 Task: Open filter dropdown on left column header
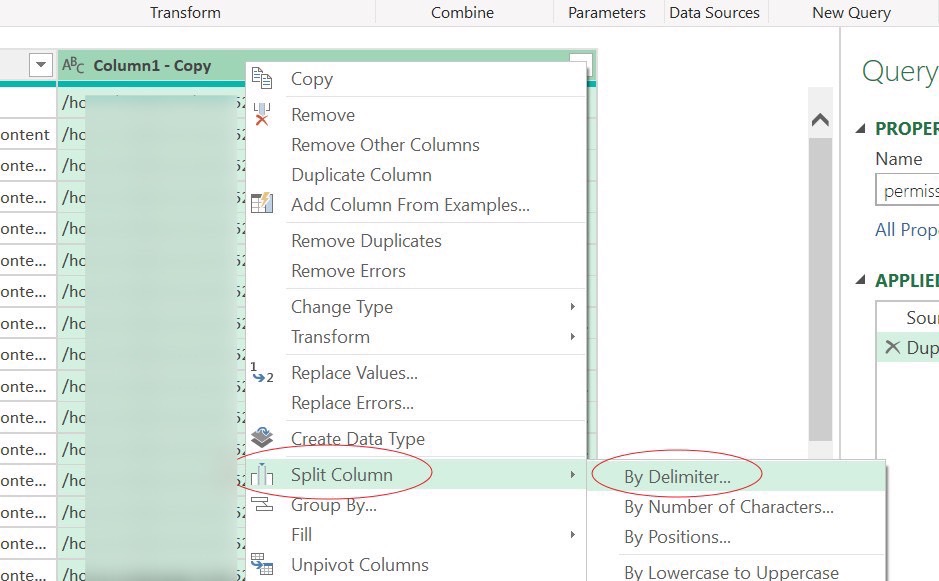pyautogui.click(x=41, y=66)
